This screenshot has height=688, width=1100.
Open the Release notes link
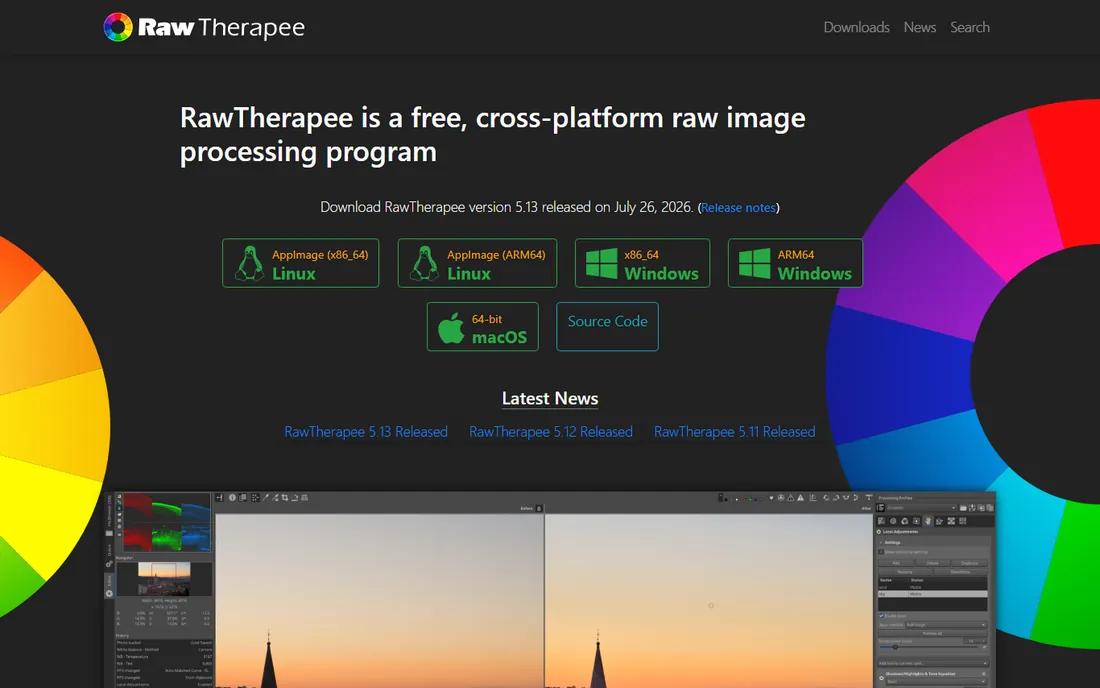(x=738, y=208)
